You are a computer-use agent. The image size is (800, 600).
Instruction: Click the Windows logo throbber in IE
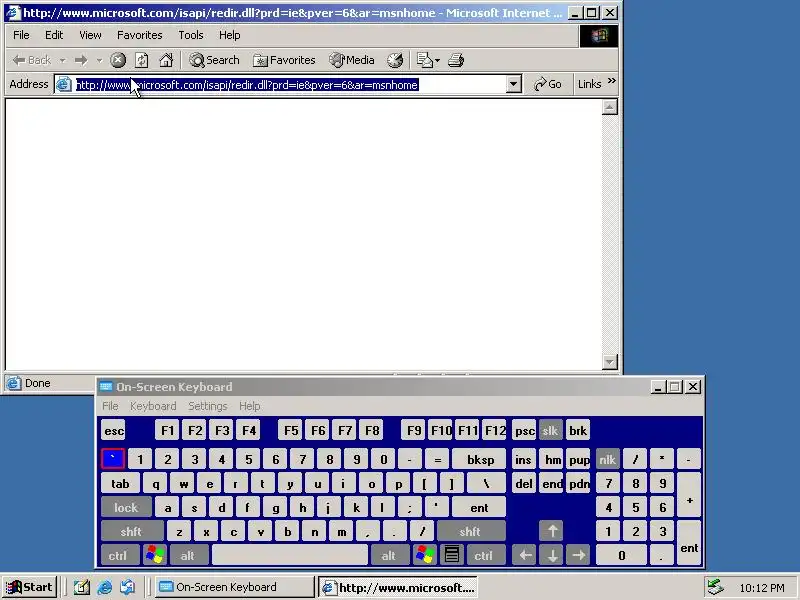(x=598, y=36)
